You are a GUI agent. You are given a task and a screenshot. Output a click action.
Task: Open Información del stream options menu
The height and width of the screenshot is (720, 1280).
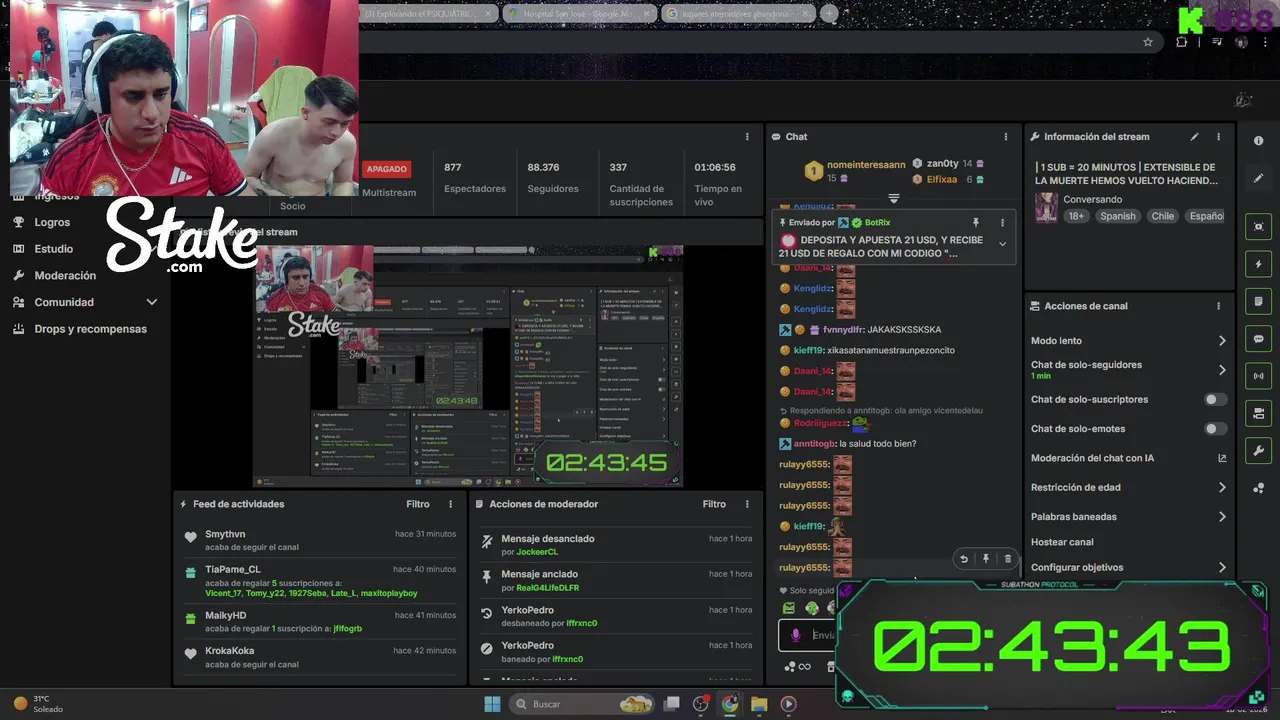pyautogui.click(x=1218, y=137)
